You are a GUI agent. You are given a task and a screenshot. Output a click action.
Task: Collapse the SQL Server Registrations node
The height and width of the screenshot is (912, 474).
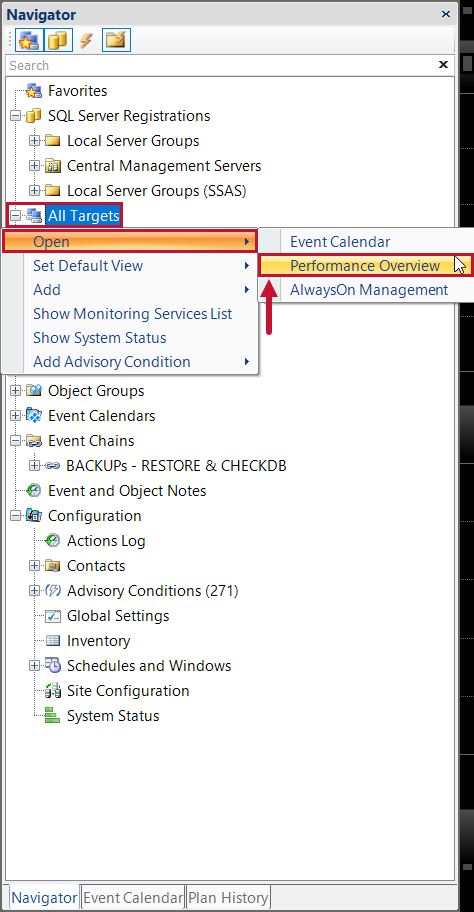tap(16, 116)
